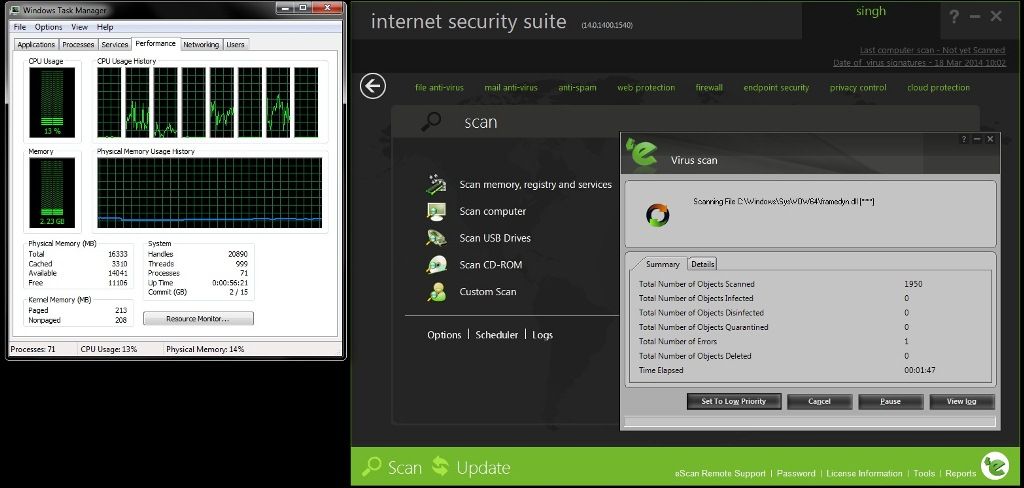1024x488 pixels.
Task: Select the Summary tab in Virus scan
Action: tap(663, 264)
